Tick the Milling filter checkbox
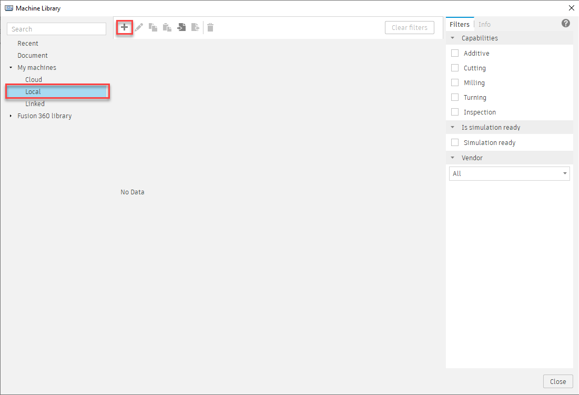 click(x=455, y=83)
